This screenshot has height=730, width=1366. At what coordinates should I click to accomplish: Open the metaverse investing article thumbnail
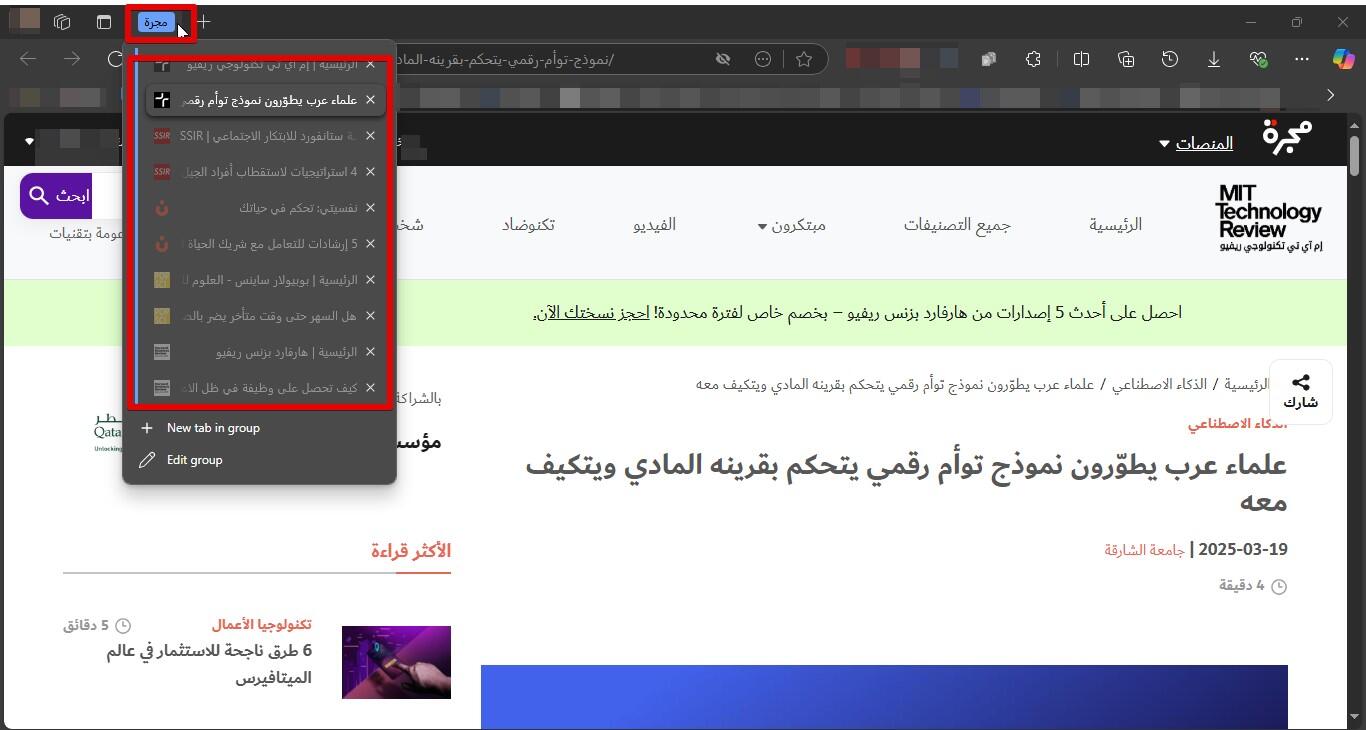[396, 662]
